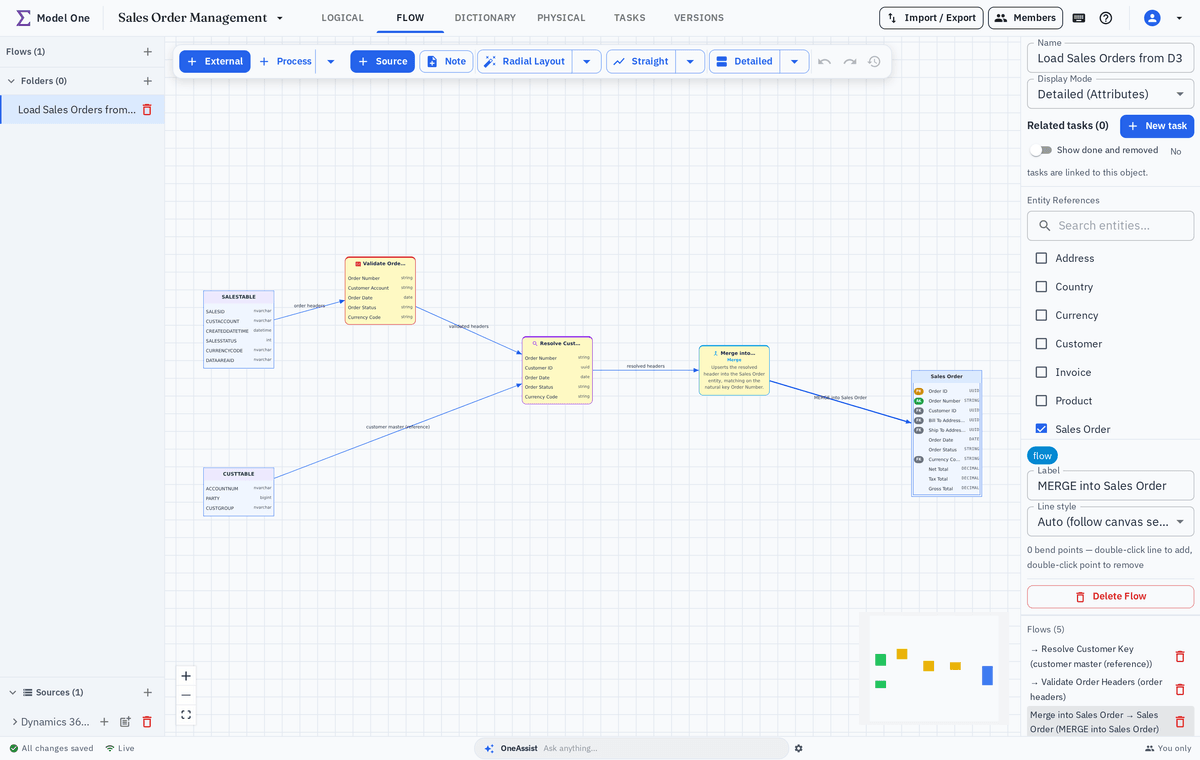
Task: Click the canvas minimap overview
Action: 934,669
